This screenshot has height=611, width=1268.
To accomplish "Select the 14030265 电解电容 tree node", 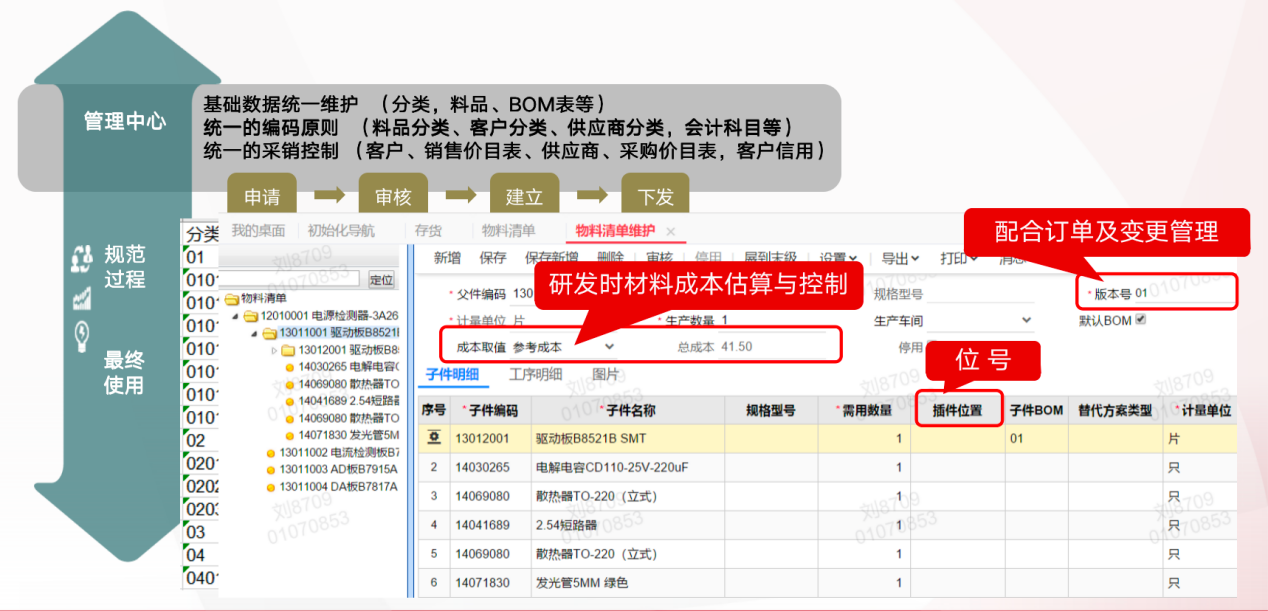I will [340, 366].
